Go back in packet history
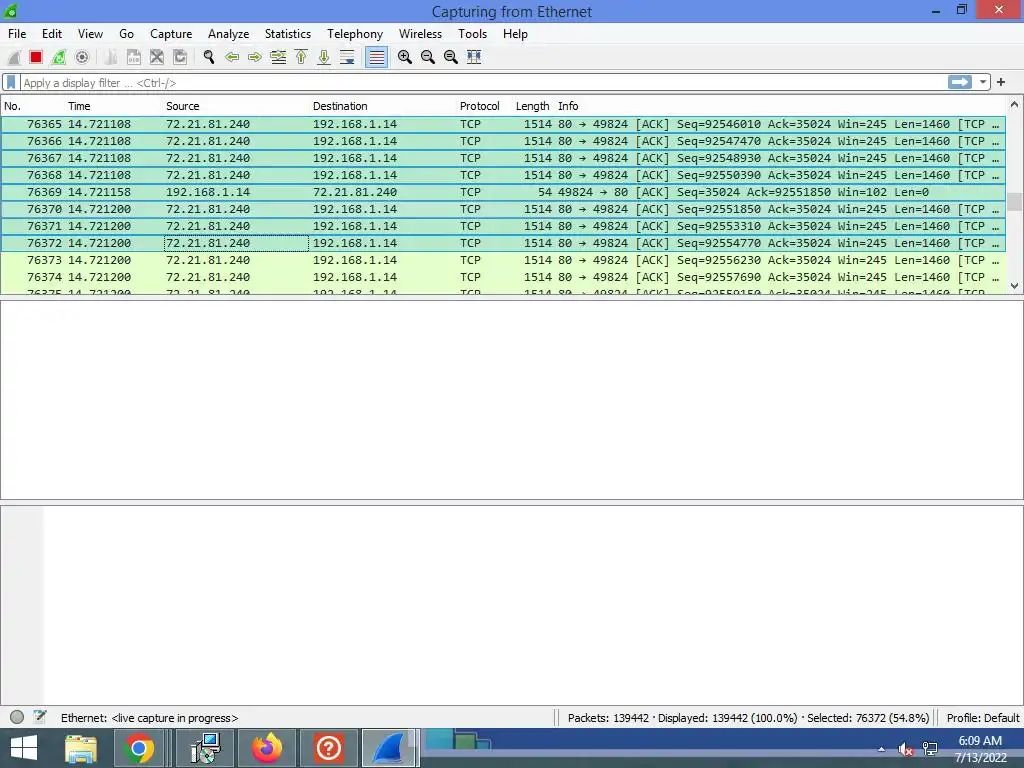 [232, 57]
